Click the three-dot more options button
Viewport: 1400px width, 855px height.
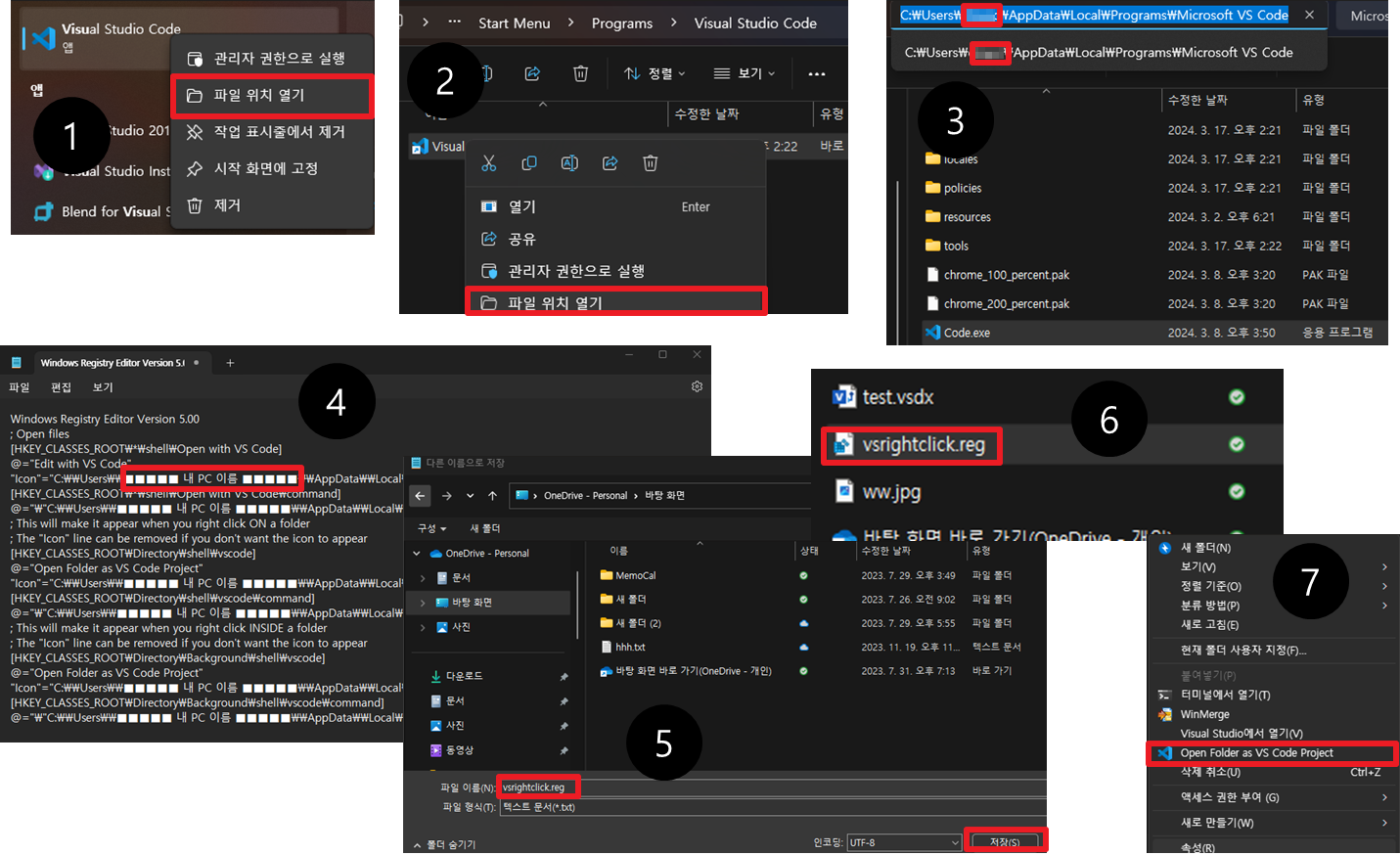click(817, 73)
